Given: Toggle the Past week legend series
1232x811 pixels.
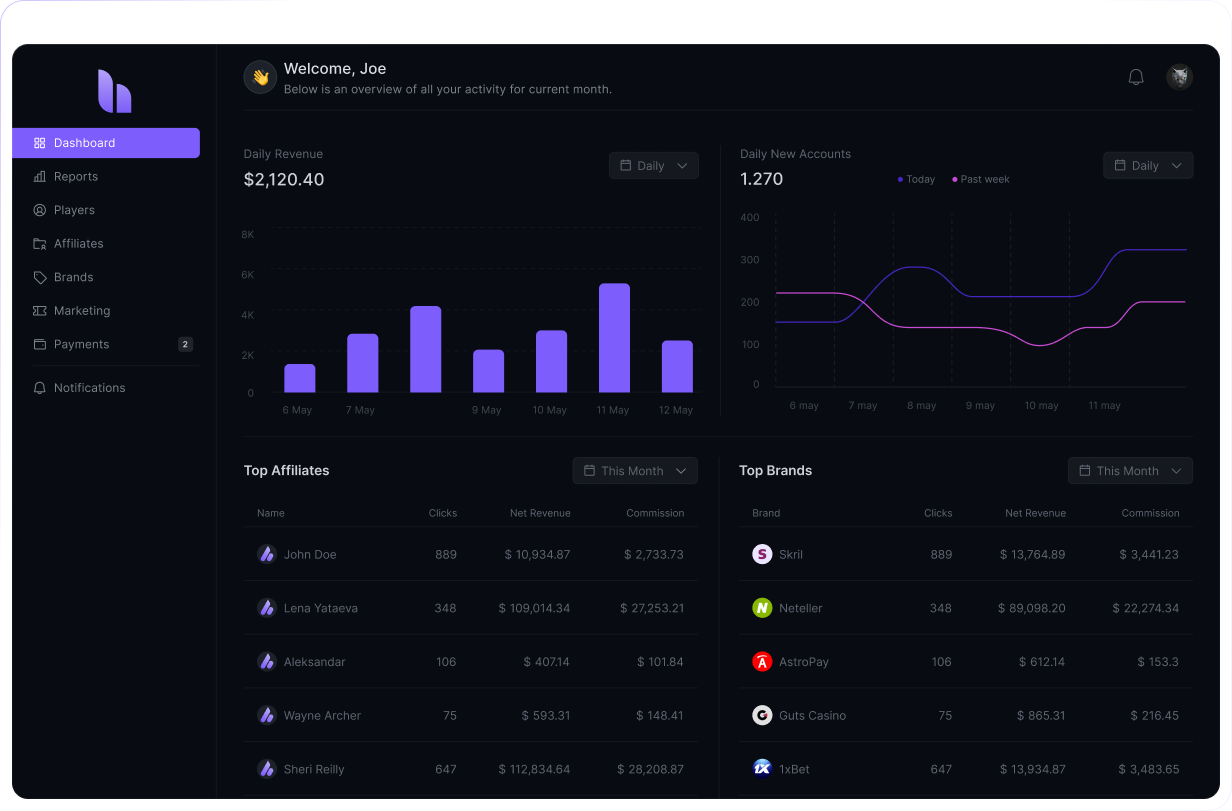Looking at the screenshot, I should point(980,180).
